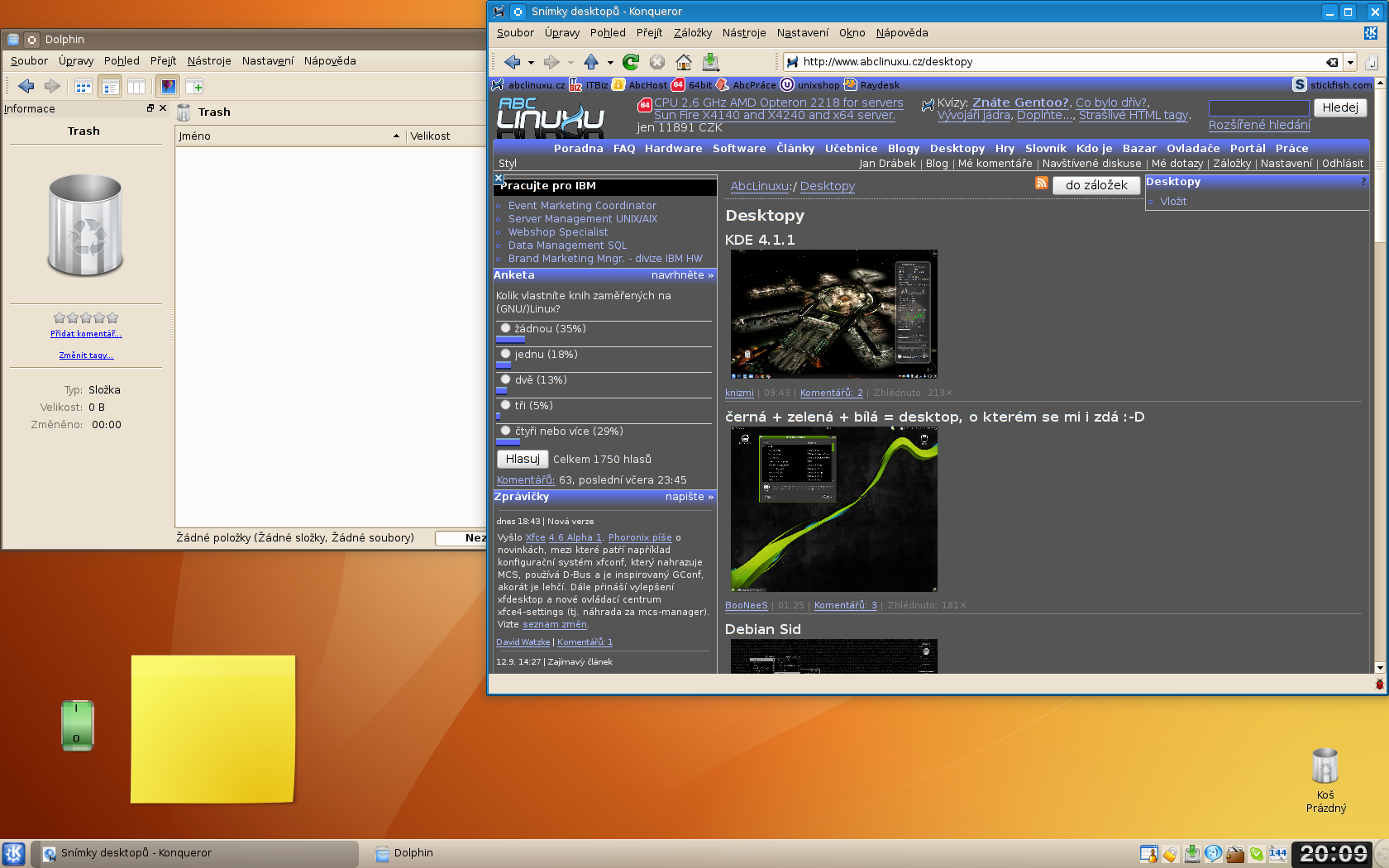Viewport: 1389px width, 868px height.
Task: Click Konqueror back arrow button
Action: point(513,62)
